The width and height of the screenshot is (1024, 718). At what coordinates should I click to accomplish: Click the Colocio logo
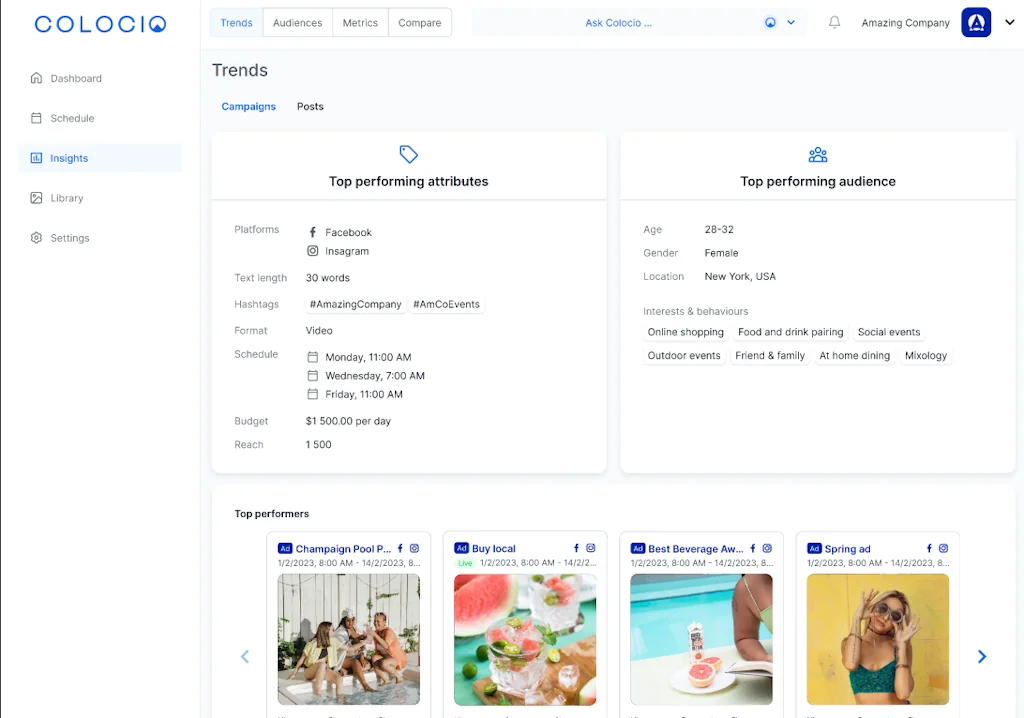tap(100, 24)
